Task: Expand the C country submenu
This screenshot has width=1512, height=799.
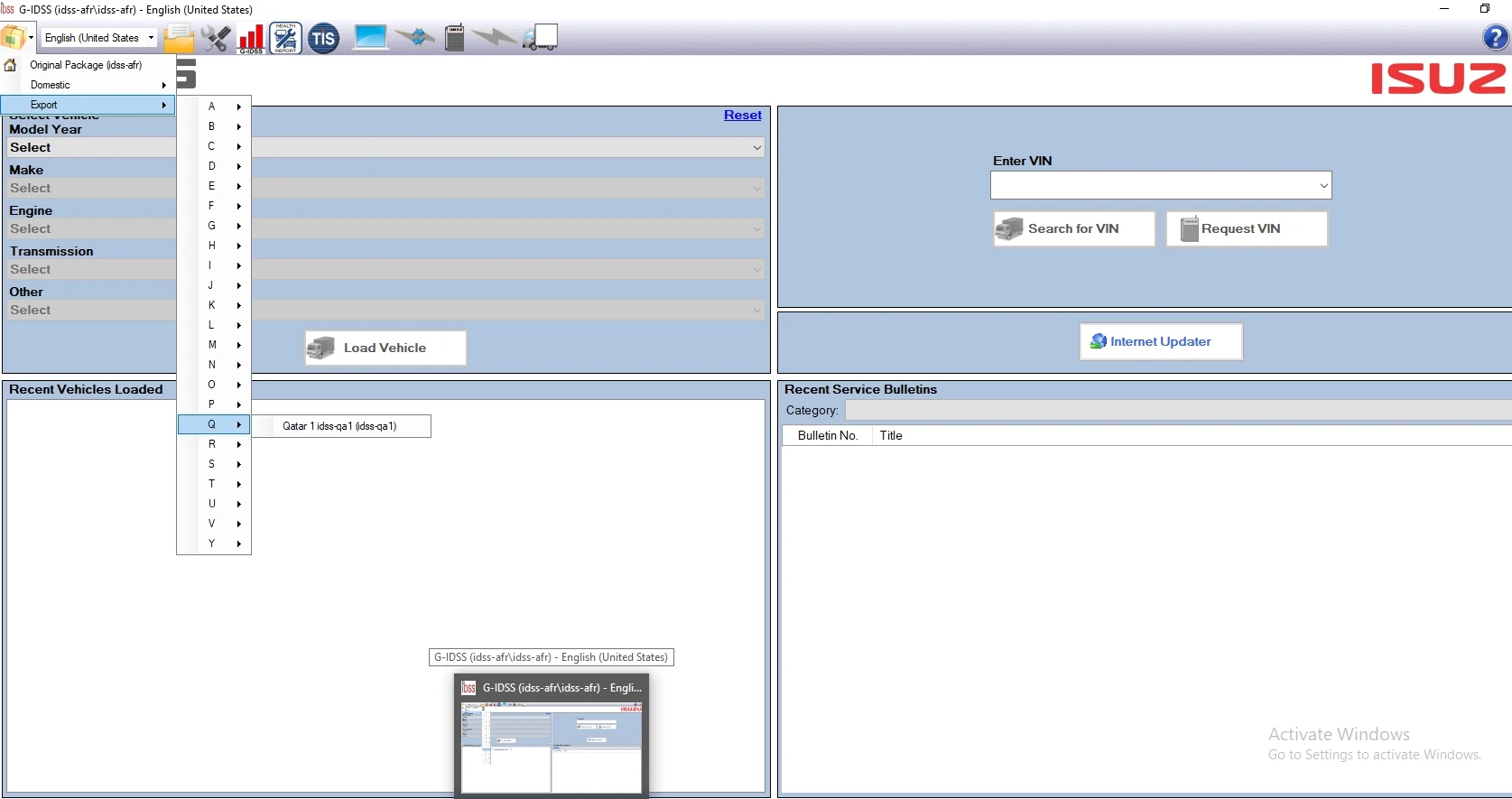Action: [x=214, y=146]
